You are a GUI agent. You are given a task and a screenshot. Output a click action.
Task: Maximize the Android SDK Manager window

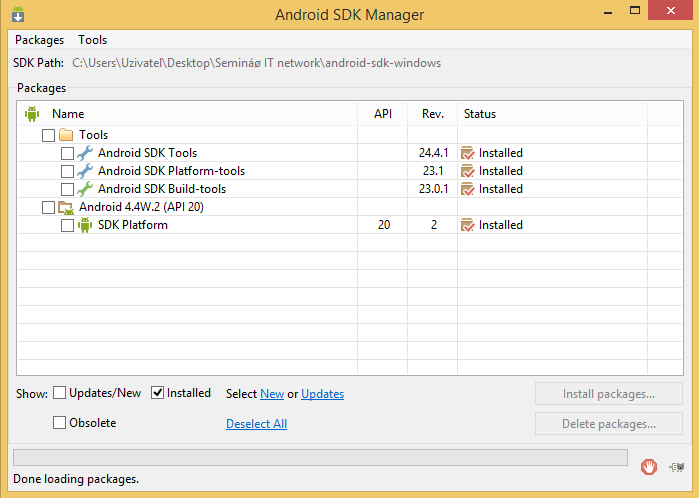(x=635, y=11)
